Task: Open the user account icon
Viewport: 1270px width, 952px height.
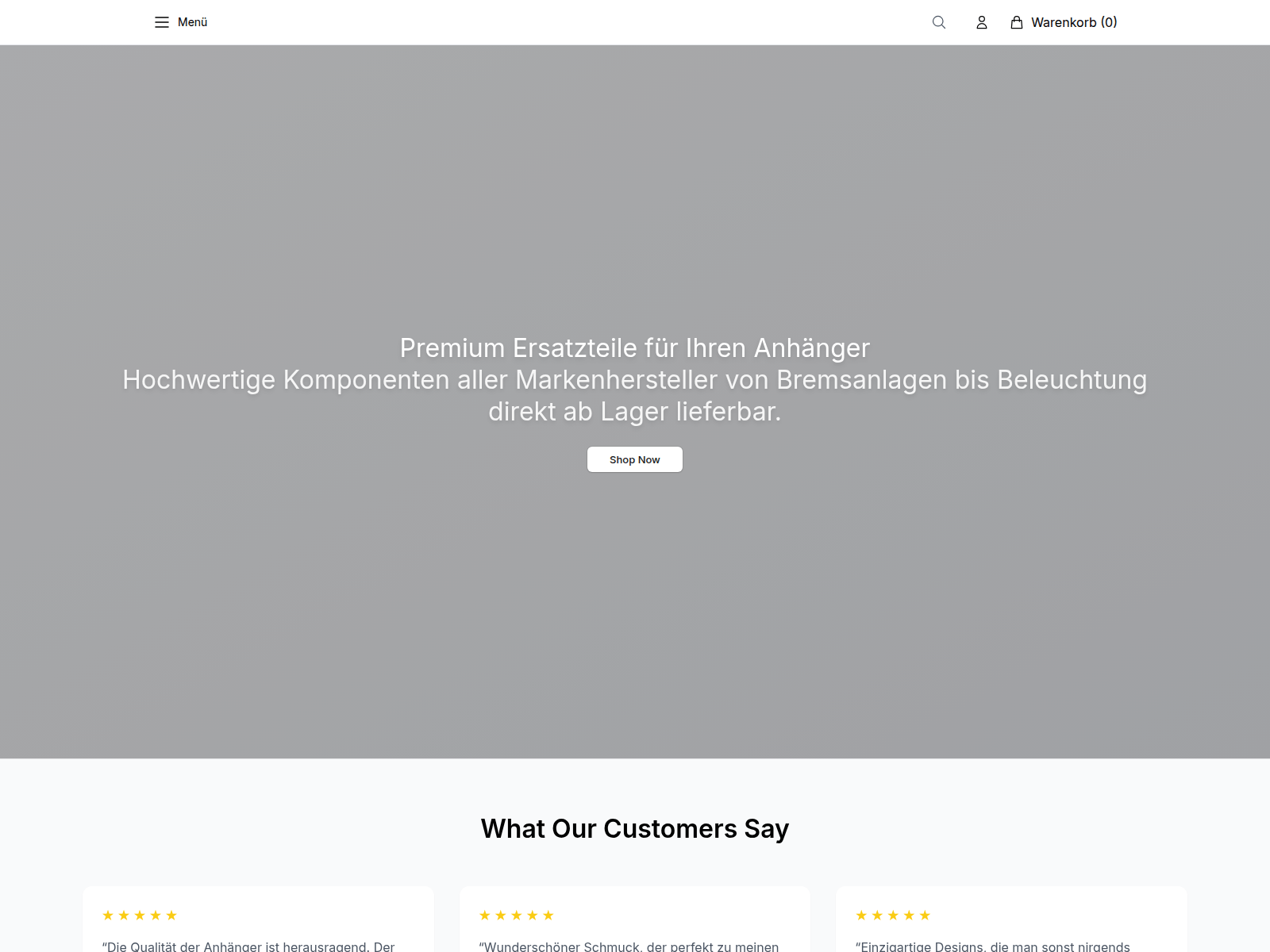Action: point(982,22)
